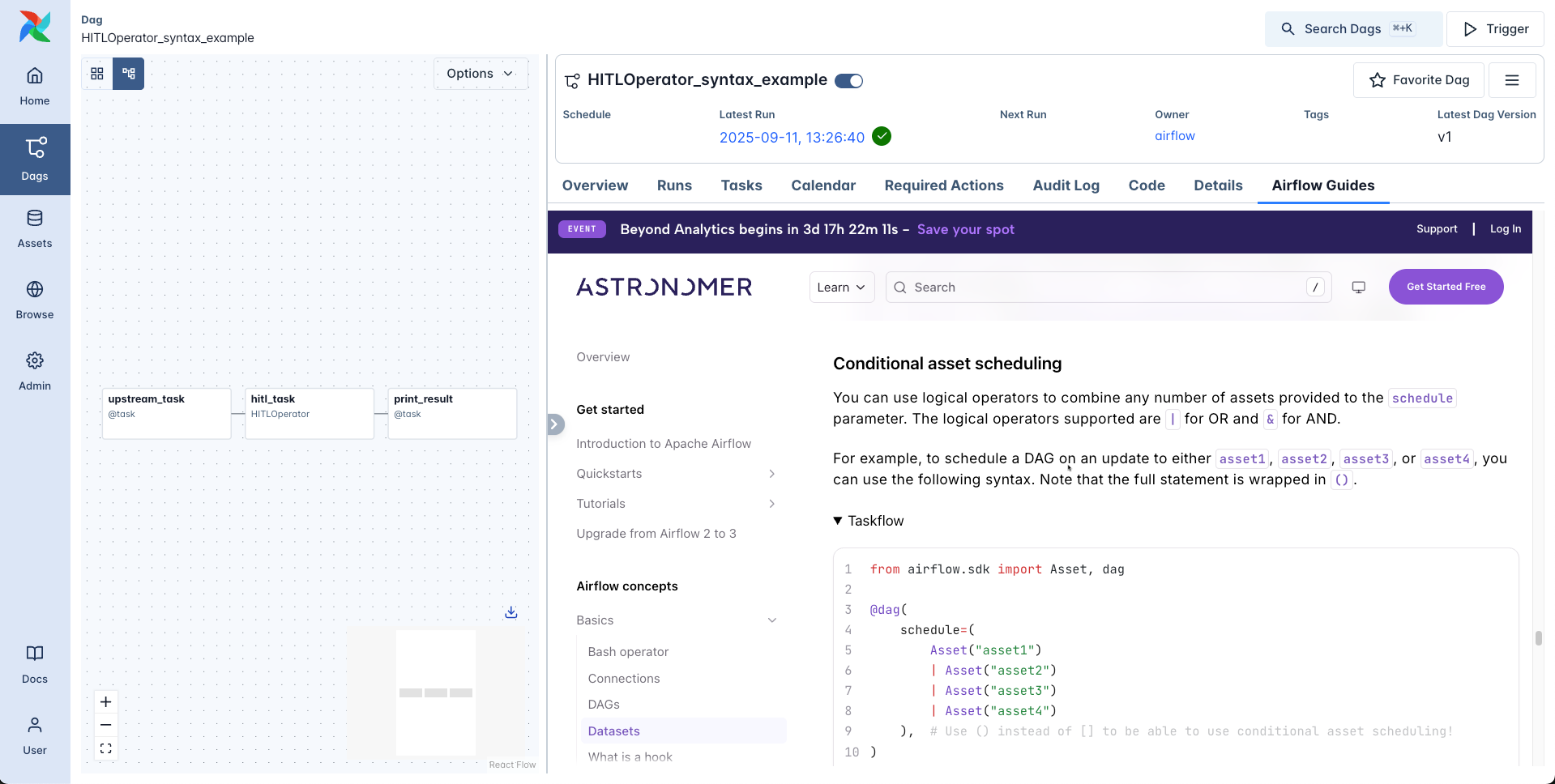This screenshot has height=784, width=1555.
Task: Expand the Quickstarts section
Action: click(771, 474)
